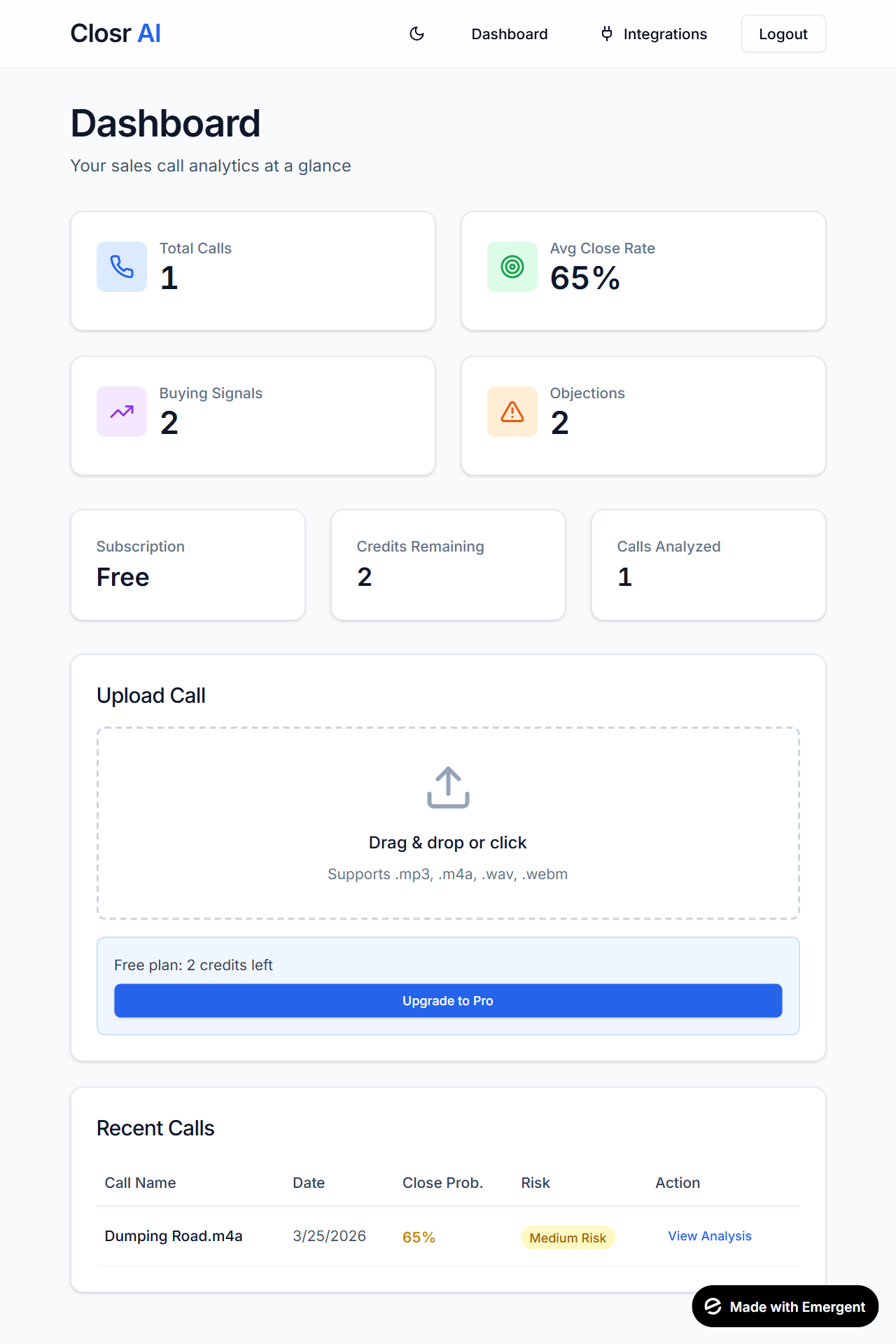Click the Subscription Free card

[x=188, y=565]
